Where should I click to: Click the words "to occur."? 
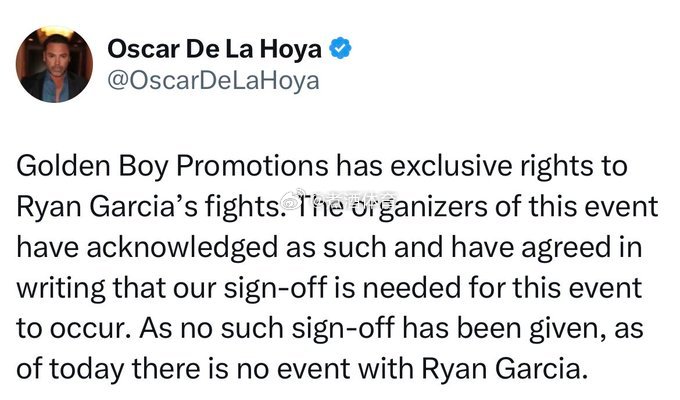[74, 329]
